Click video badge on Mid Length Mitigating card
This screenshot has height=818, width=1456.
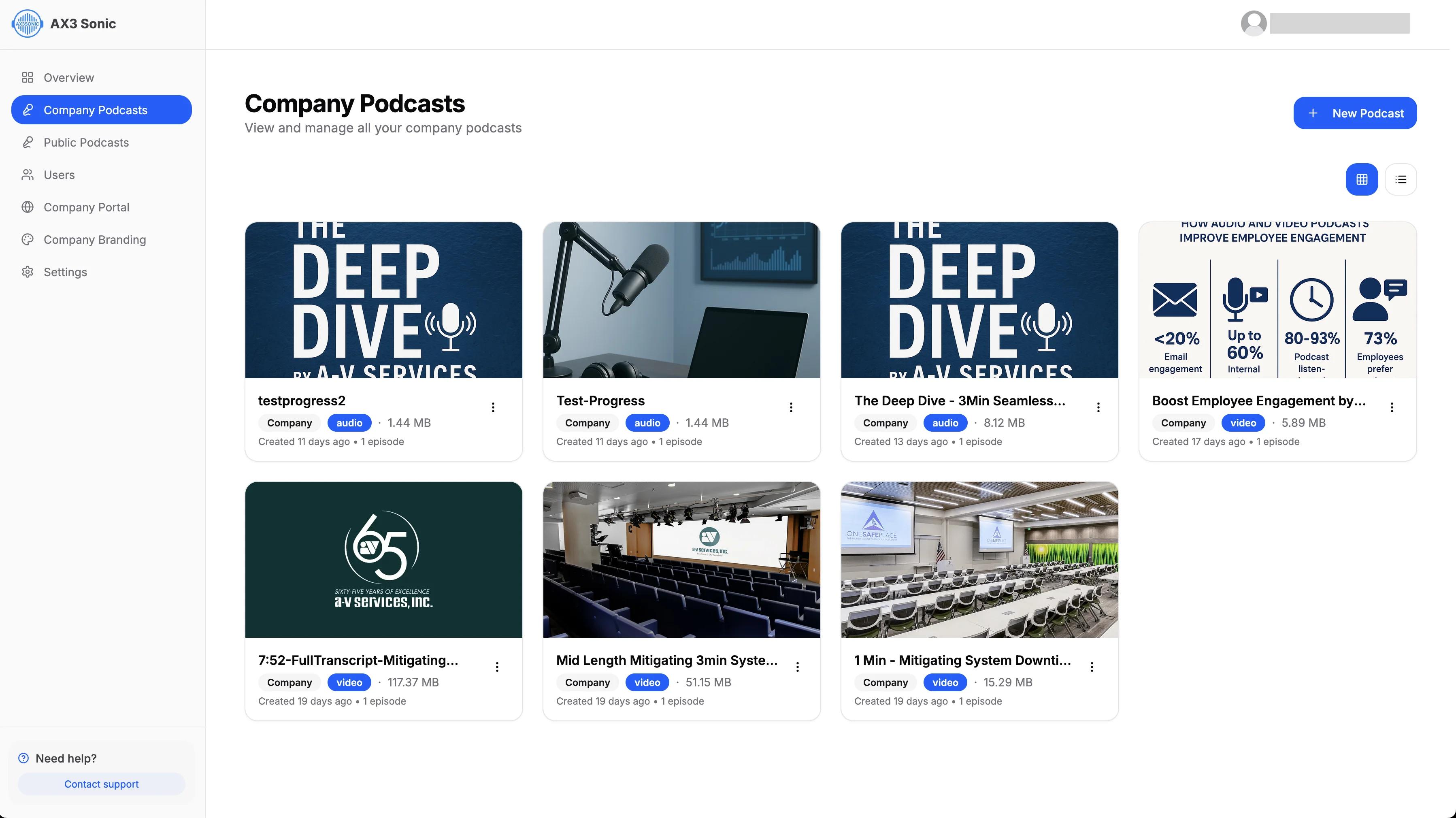pyautogui.click(x=647, y=682)
